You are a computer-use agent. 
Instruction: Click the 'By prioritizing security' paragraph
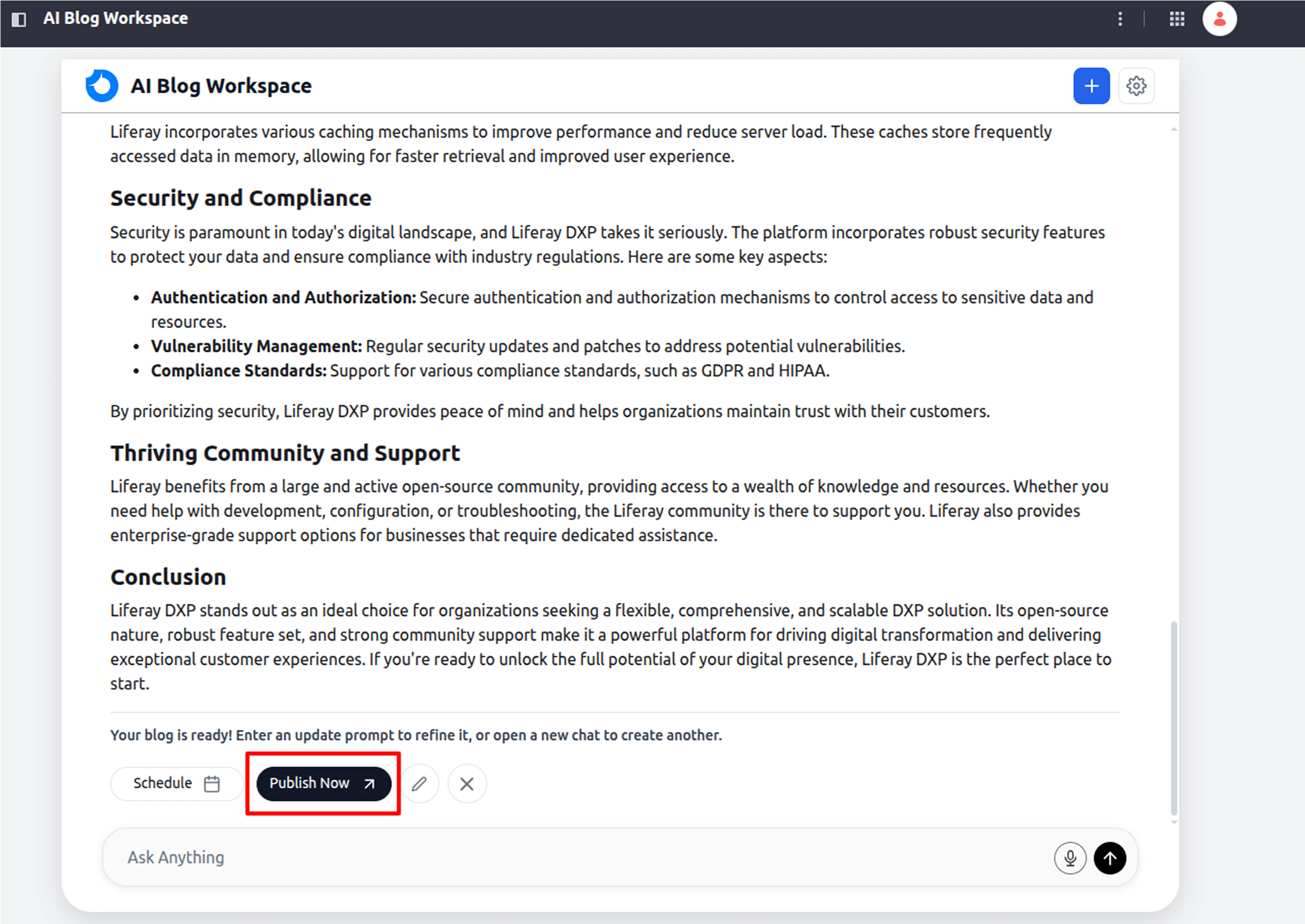pos(550,411)
